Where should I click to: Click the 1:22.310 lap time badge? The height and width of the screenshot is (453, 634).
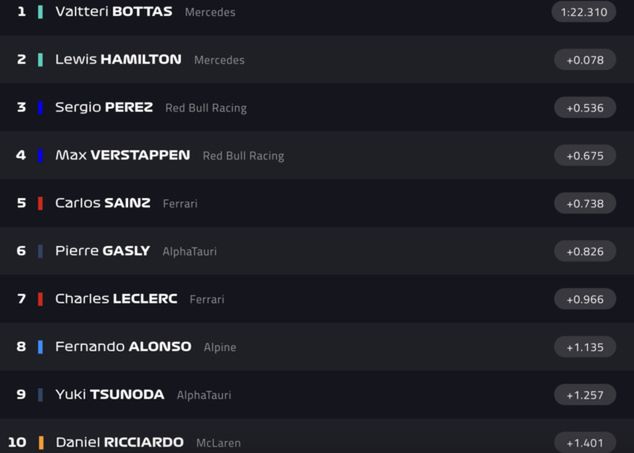point(583,12)
